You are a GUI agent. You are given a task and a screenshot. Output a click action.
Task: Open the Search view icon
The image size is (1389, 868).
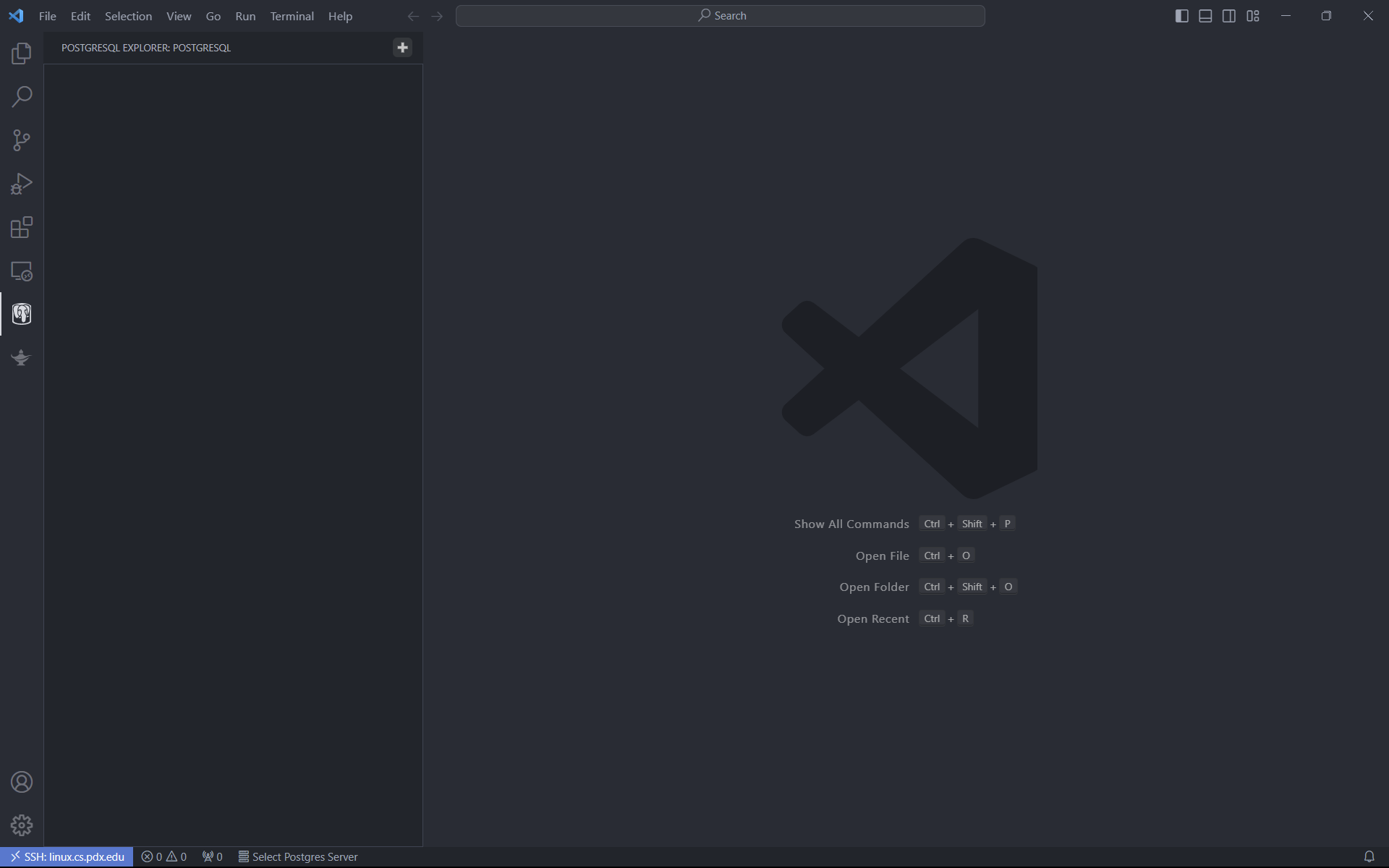(x=22, y=97)
